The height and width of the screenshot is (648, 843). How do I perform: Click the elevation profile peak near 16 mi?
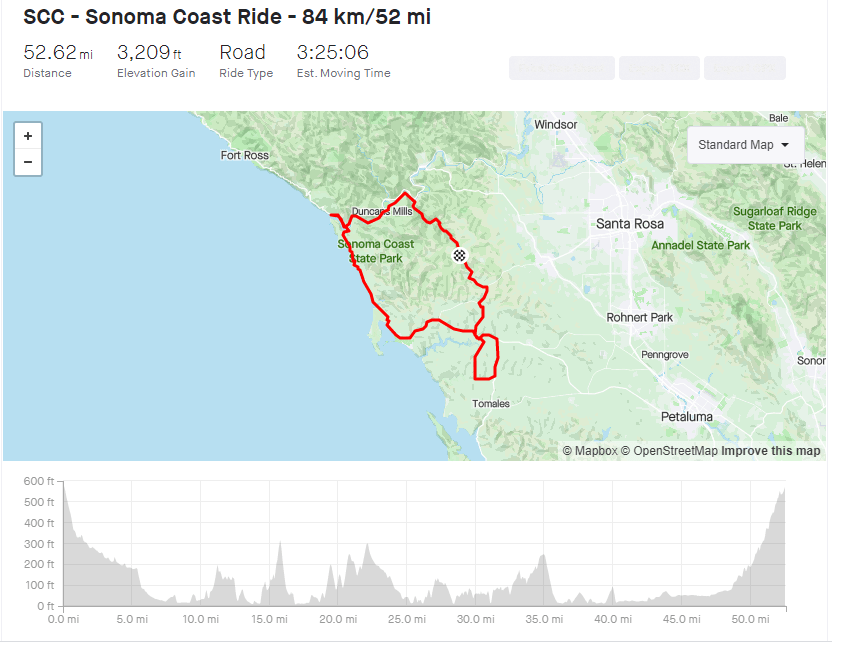tap(281, 546)
